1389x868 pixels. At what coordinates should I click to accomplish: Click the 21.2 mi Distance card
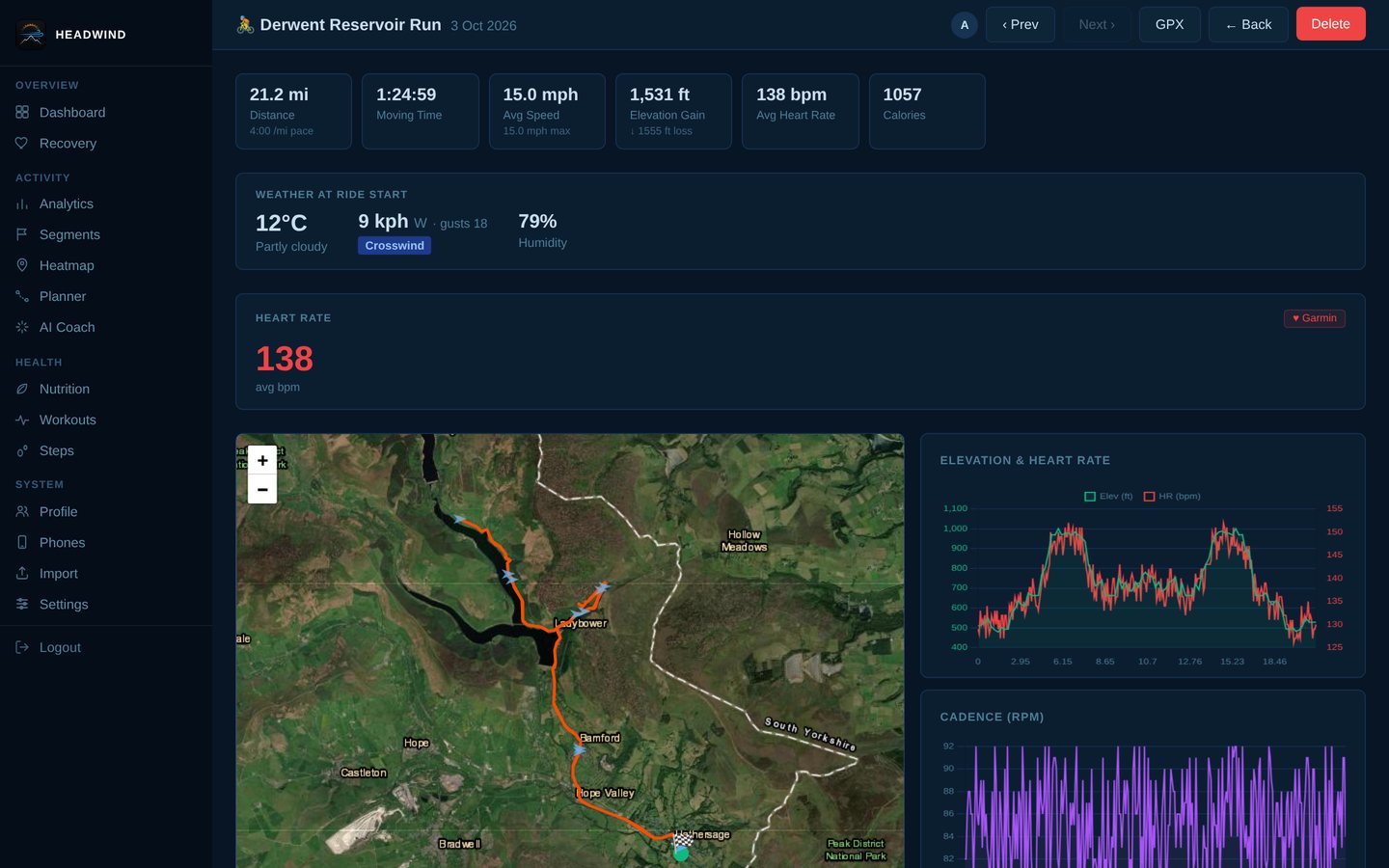(293, 112)
